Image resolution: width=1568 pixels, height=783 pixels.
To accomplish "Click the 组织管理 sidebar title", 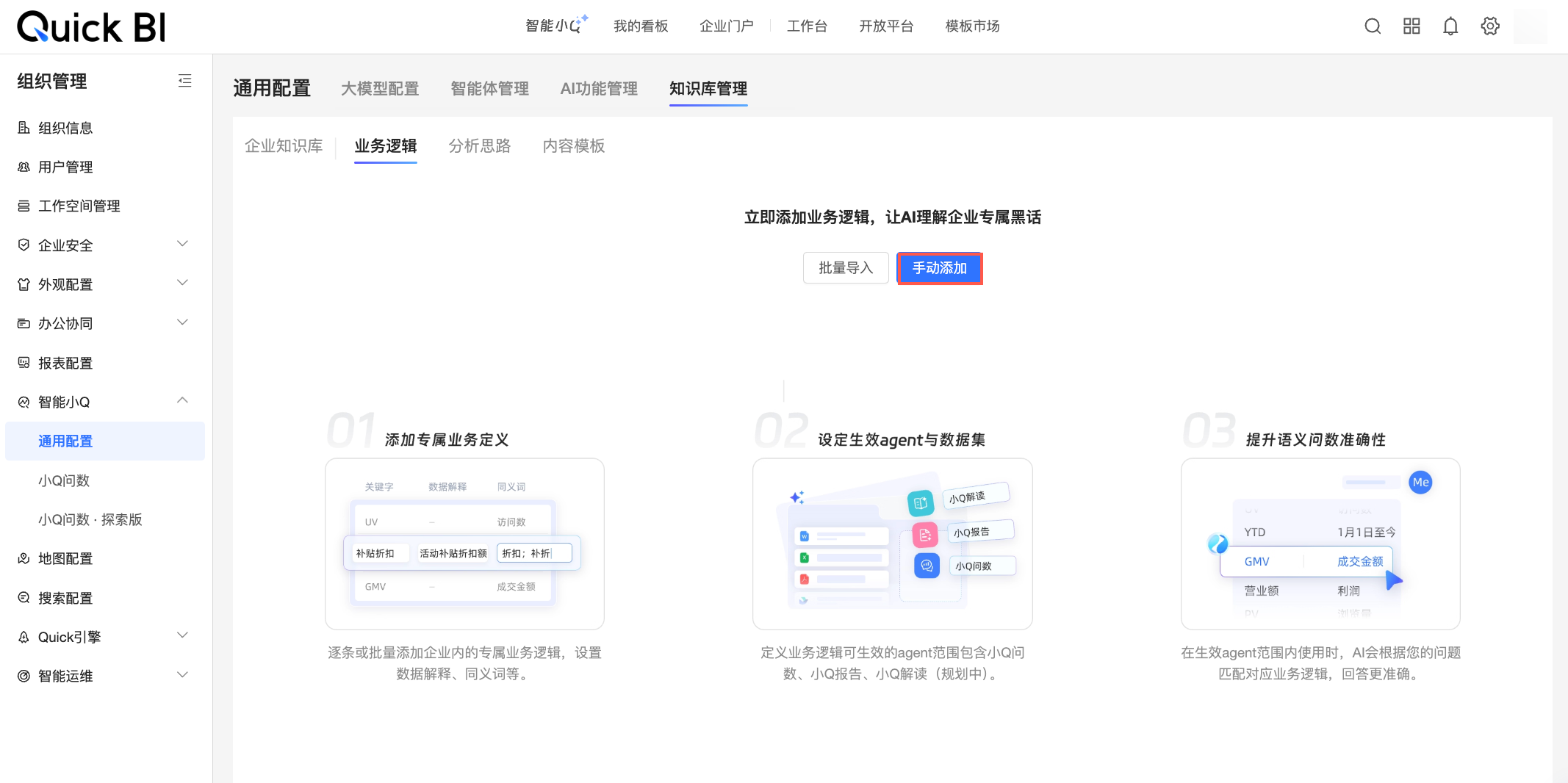I will coord(52,81).
